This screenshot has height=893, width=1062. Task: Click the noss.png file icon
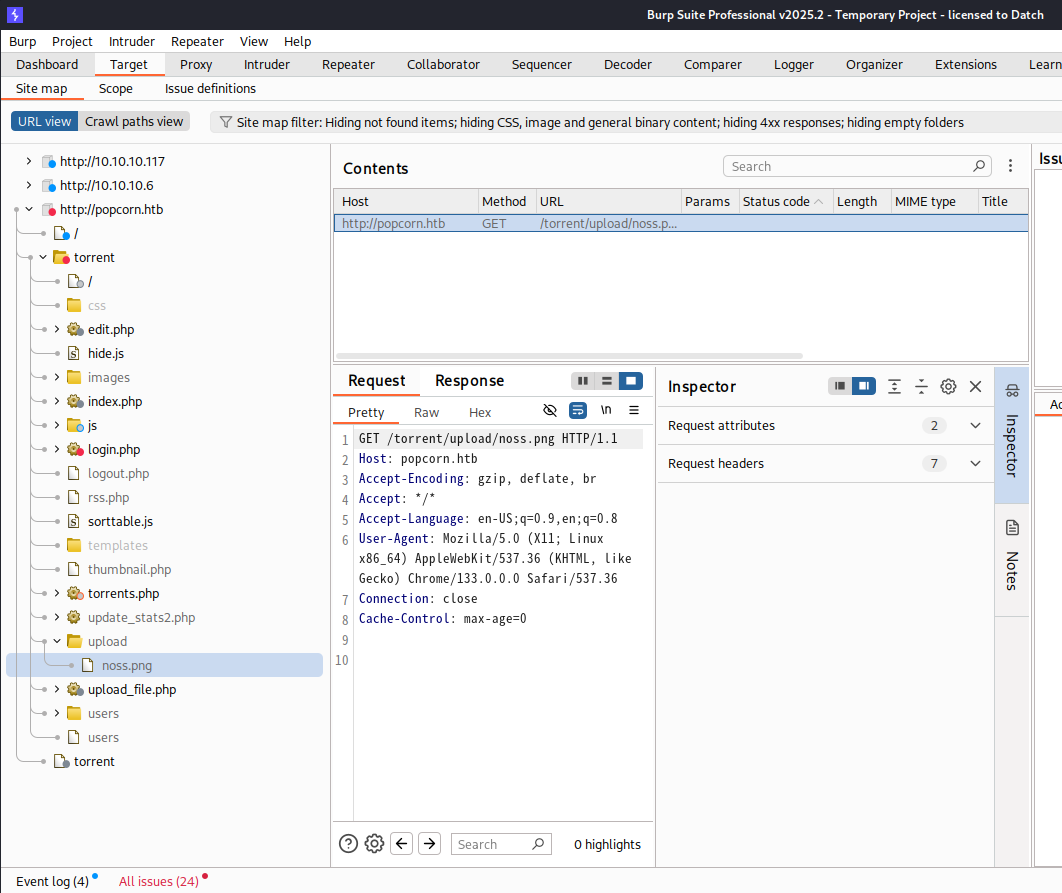tap(88, 665)
